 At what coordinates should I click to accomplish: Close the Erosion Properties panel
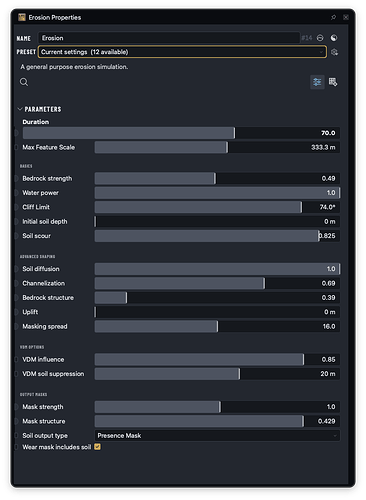pyautogui.click(x=346, y=17)
